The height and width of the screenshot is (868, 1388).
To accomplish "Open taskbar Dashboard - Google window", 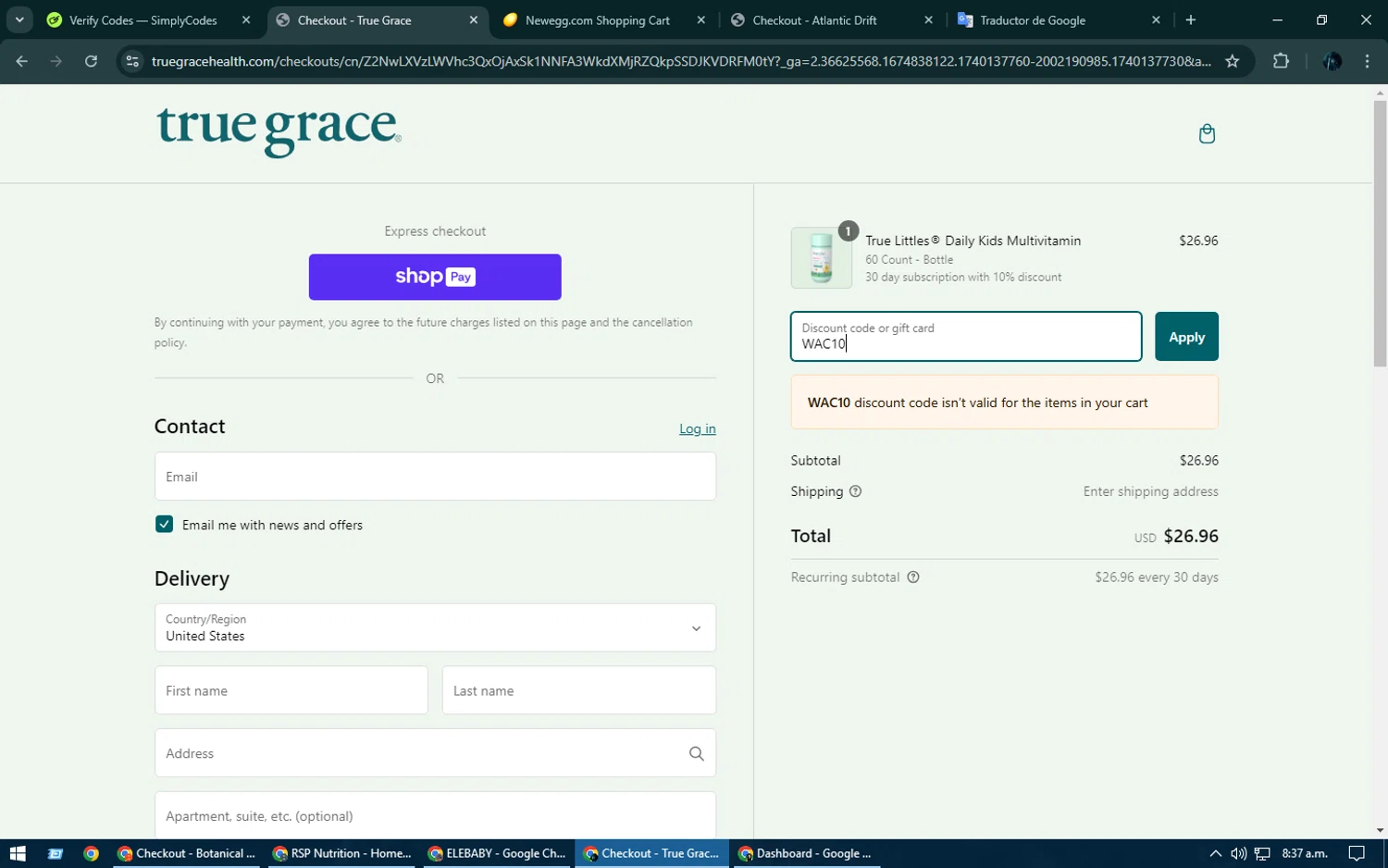I will click(x=805, y=853).
